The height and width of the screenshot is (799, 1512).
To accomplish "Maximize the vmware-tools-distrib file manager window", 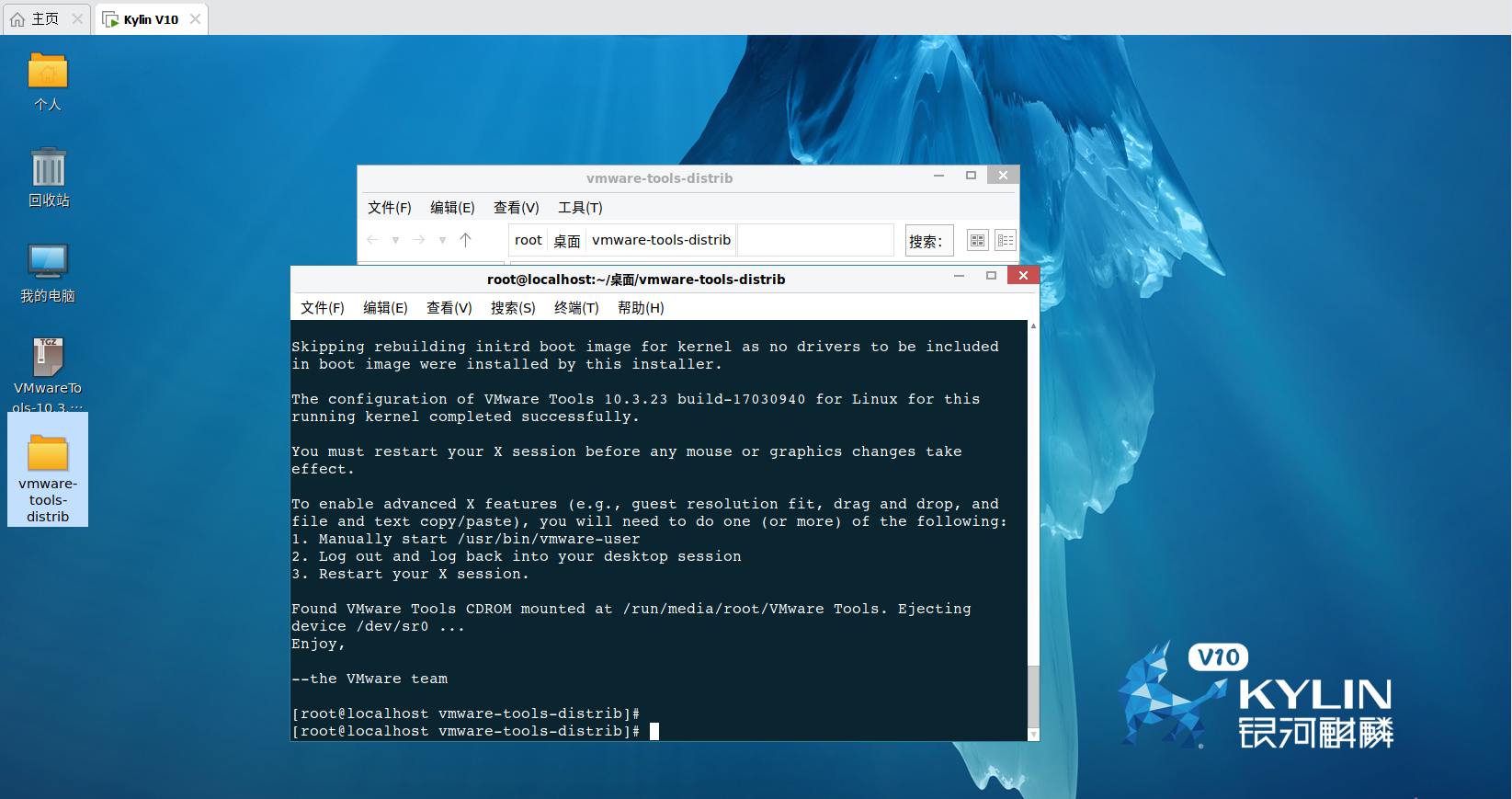I will (x=971, y=176).
